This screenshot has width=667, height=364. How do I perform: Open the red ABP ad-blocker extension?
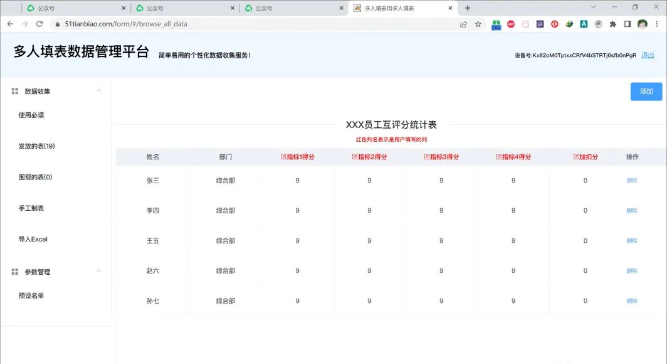pyautogui.click(x=511, y=24)
